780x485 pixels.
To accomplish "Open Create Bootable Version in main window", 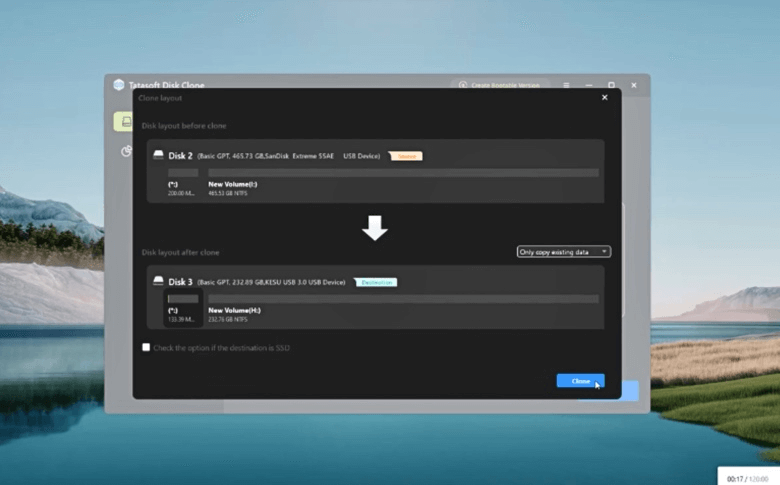I will click(x=500, y=85).
